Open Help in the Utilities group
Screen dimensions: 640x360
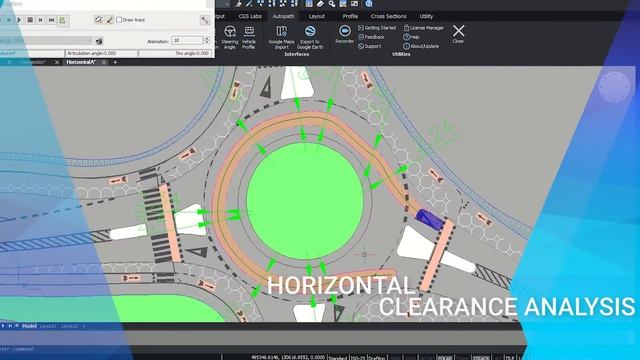click(x=411, y=37)
